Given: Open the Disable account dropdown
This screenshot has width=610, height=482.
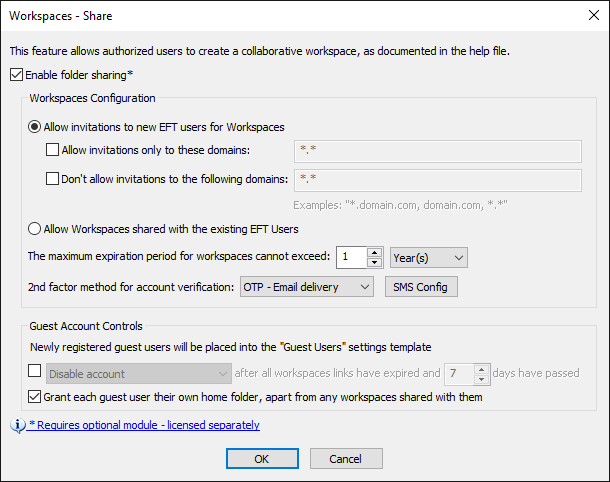Looking at the screenshot, I should click(139, 374).
